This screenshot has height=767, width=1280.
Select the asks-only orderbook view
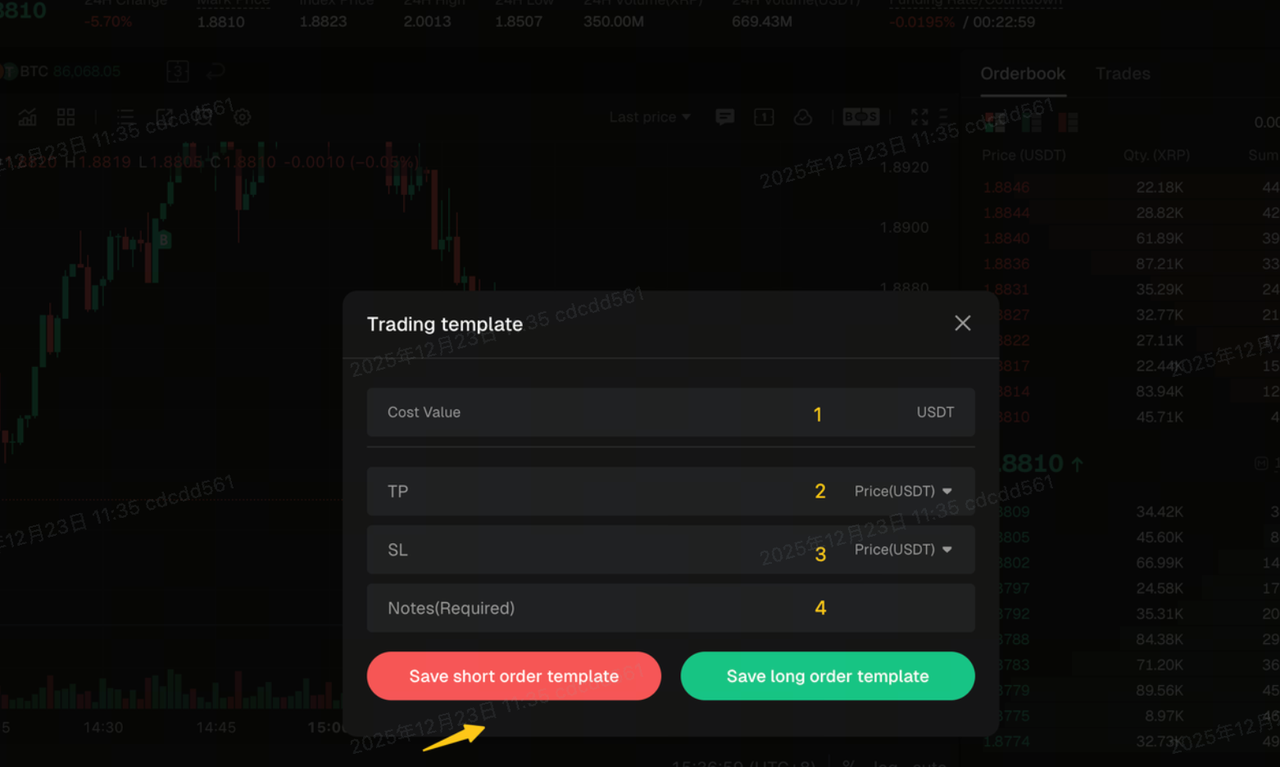[1067, 121]
